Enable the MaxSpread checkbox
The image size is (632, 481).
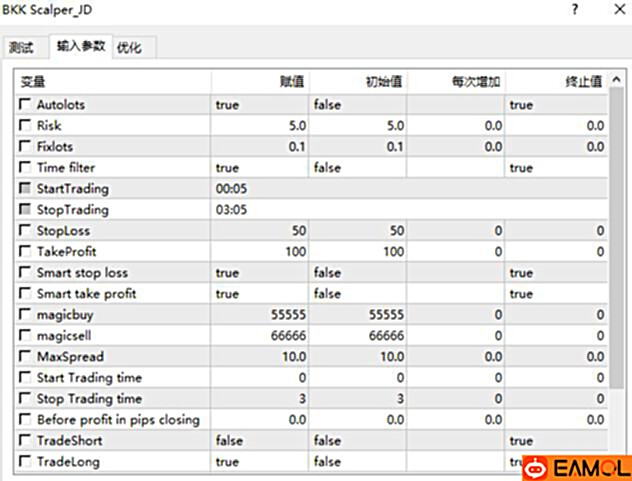[x=25, y=357]
